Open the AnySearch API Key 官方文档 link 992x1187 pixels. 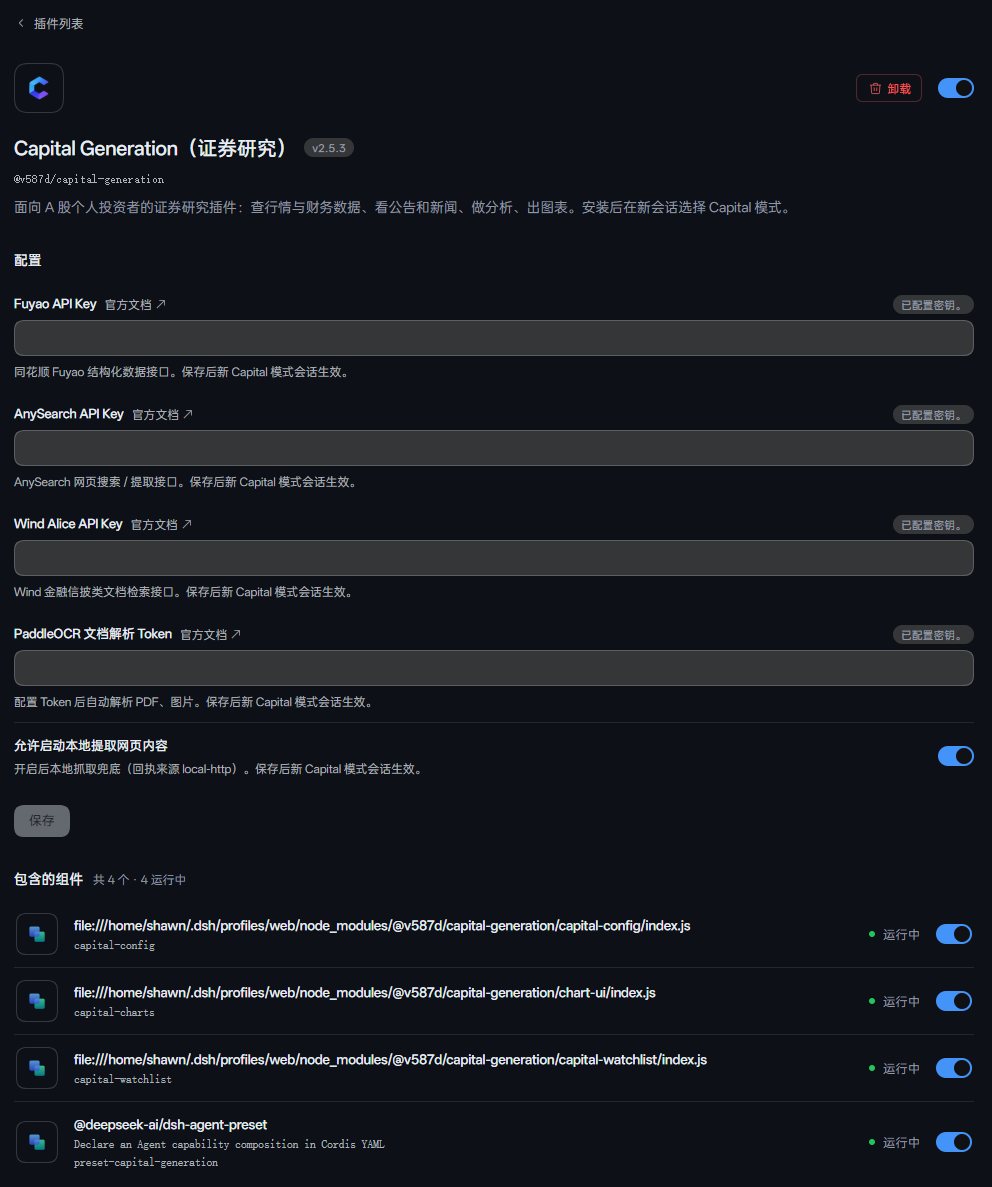(x=162, y=414)
